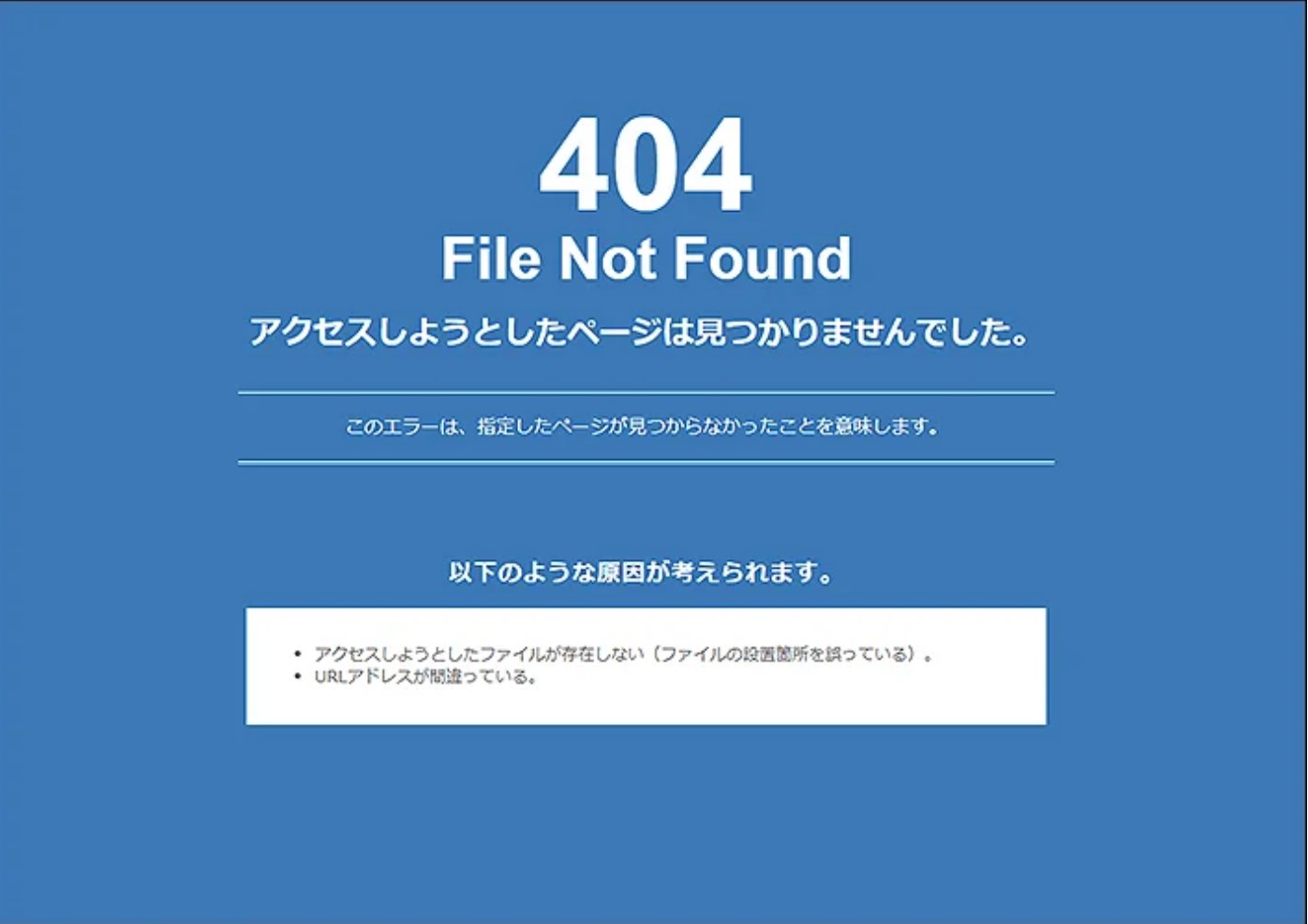1308x924 pixels.
Task: Click the description line starting このエラーは
Action: click(x=642, y=426)
